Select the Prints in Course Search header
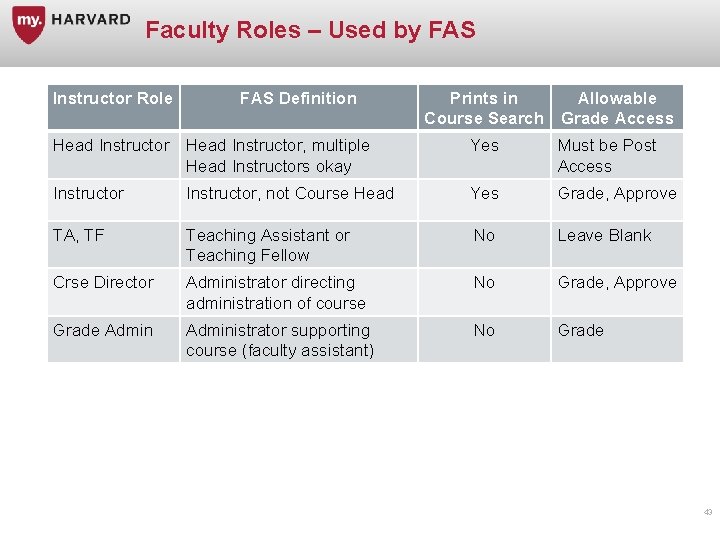Viewport: 720px width, 540px height. coord(484,108)
